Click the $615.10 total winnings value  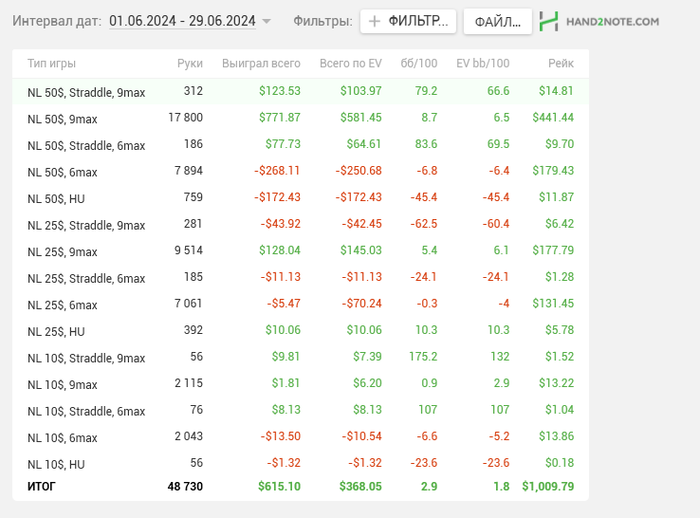279,486
